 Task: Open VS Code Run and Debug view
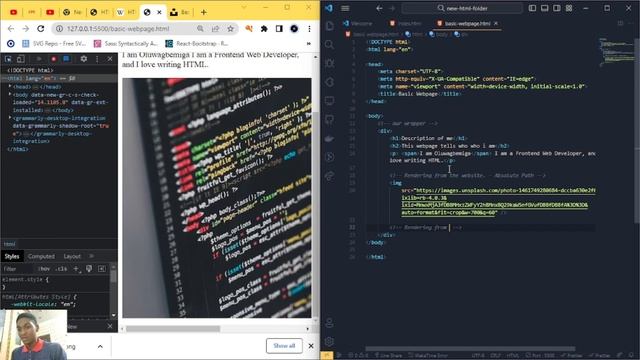329,63
